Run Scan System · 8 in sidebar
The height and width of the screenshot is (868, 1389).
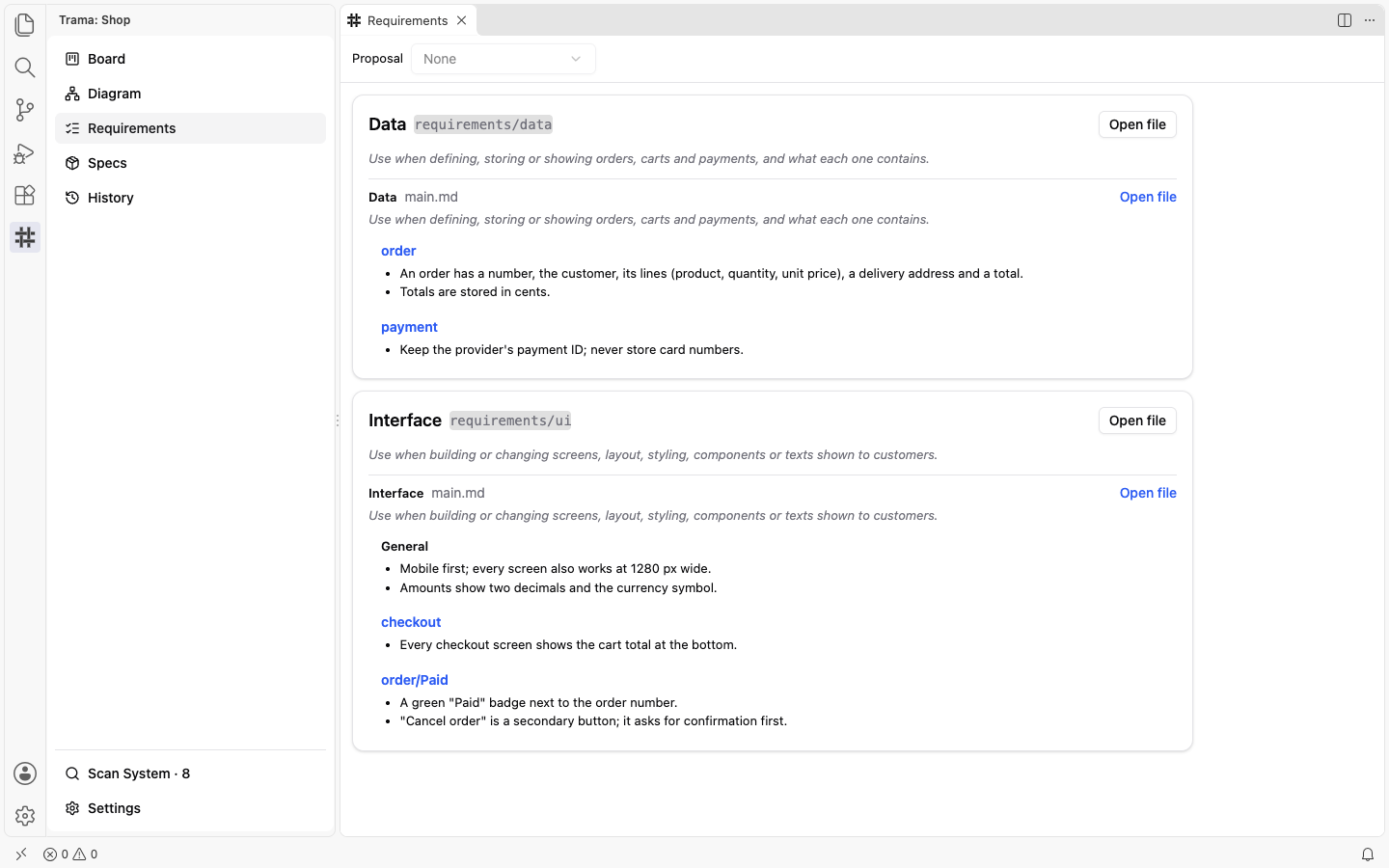[191, 773]
